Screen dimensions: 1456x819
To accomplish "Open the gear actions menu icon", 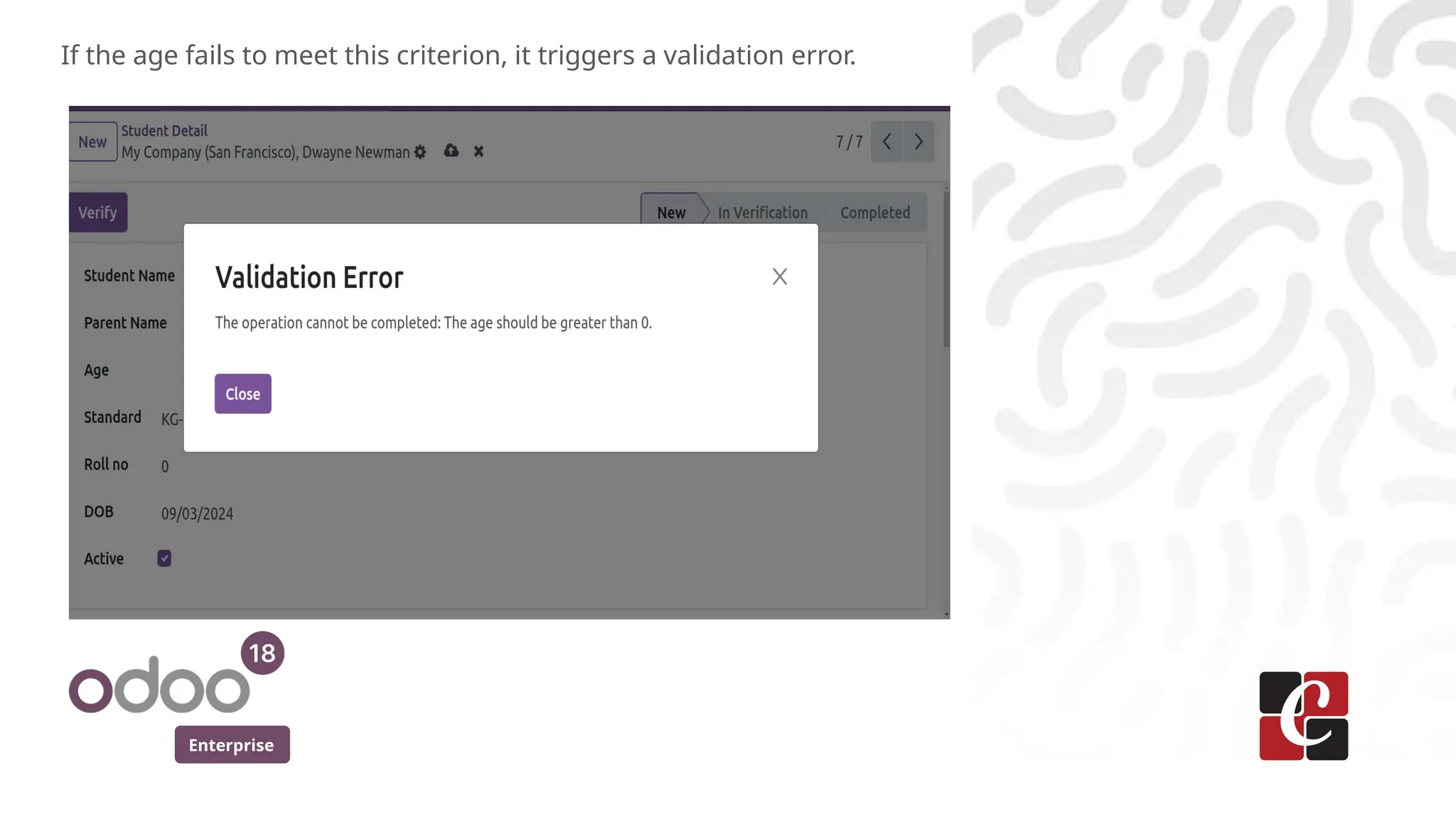I will [420, 152].
